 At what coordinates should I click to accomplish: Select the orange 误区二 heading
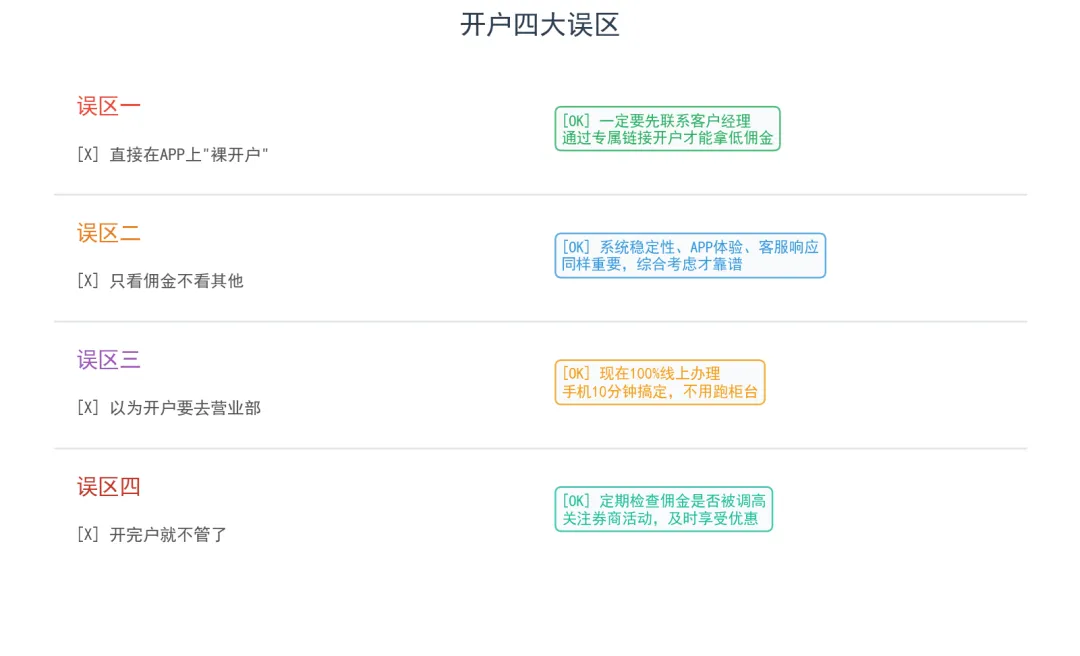[109, 234]
